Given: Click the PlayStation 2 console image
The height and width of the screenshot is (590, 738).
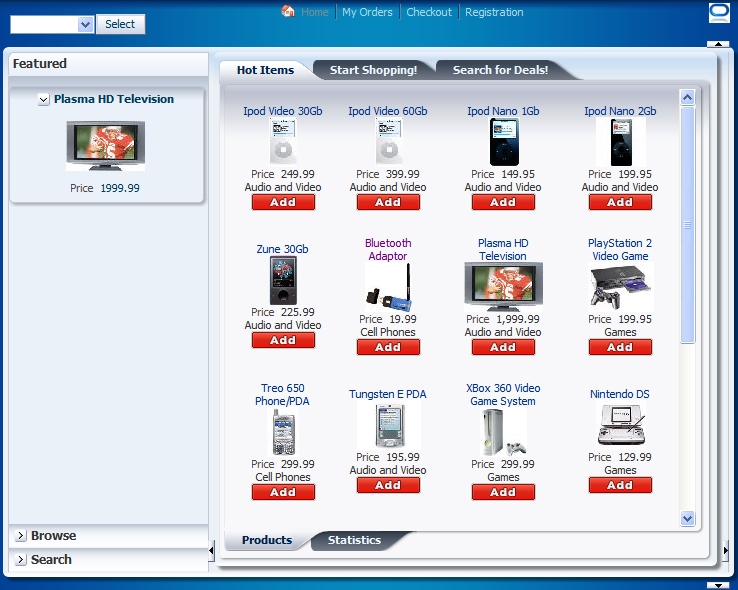Looking at the screenshot, I should click(620, 287).
